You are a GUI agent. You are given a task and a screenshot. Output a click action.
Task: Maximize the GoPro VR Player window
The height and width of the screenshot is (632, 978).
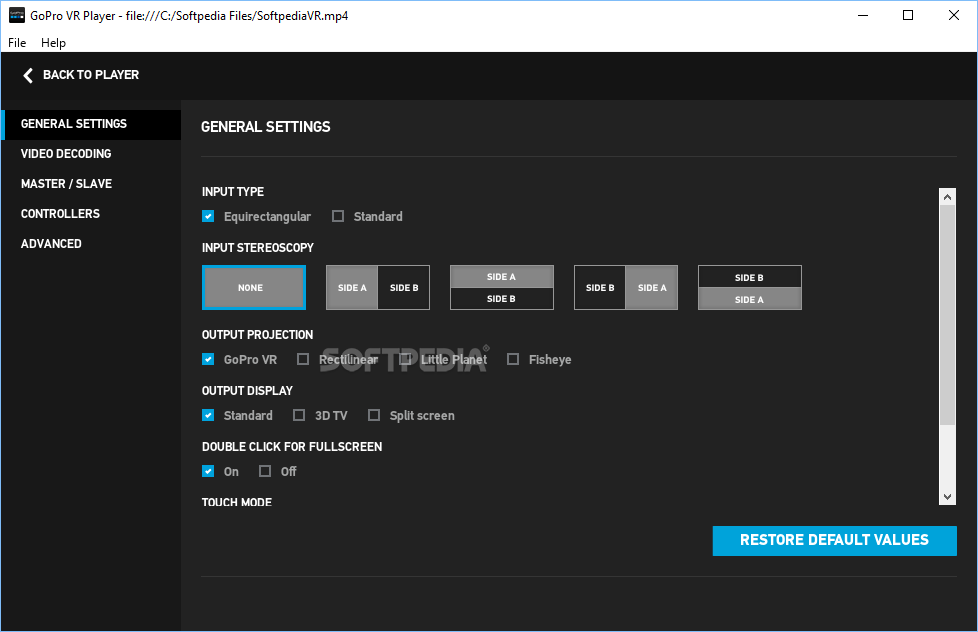908,16
